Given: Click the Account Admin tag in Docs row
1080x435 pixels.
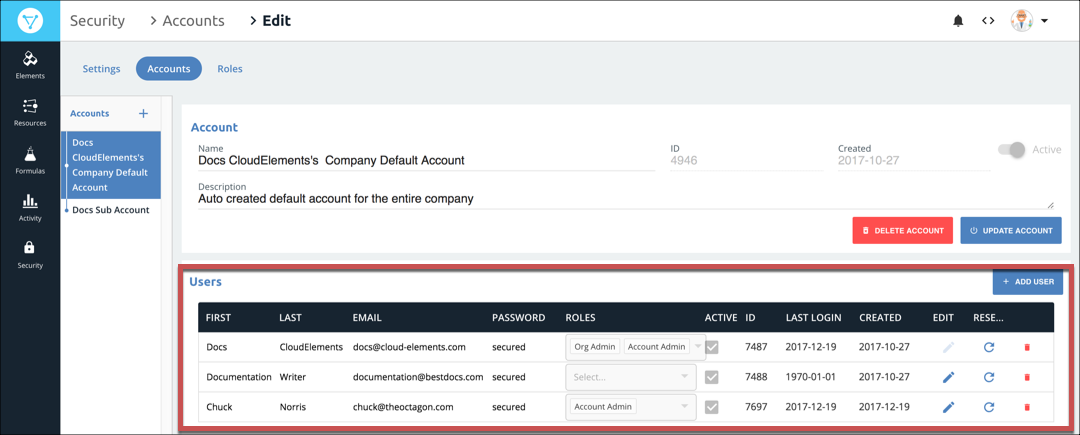Looking at the screenshot, I should [x=657, y=347].
